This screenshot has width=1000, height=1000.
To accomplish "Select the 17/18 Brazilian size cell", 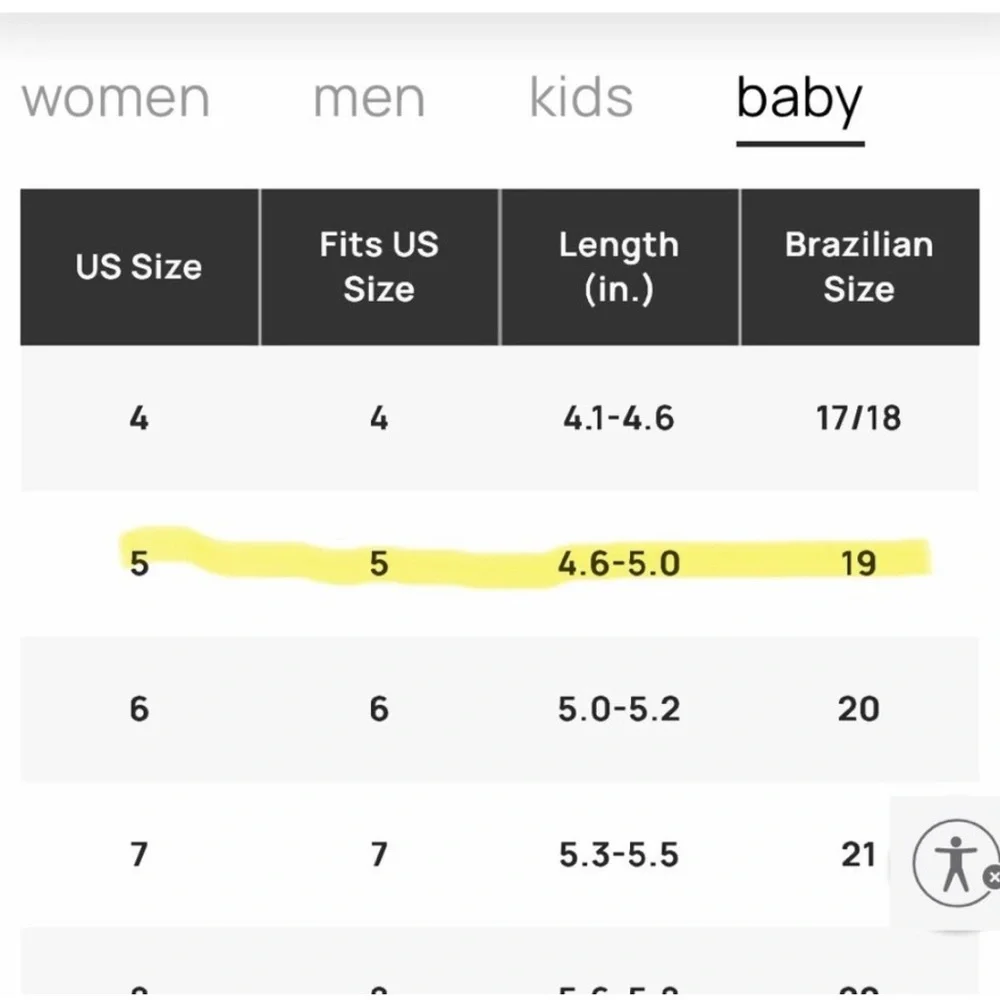I will pyautogui.click(x=859, y=418).
